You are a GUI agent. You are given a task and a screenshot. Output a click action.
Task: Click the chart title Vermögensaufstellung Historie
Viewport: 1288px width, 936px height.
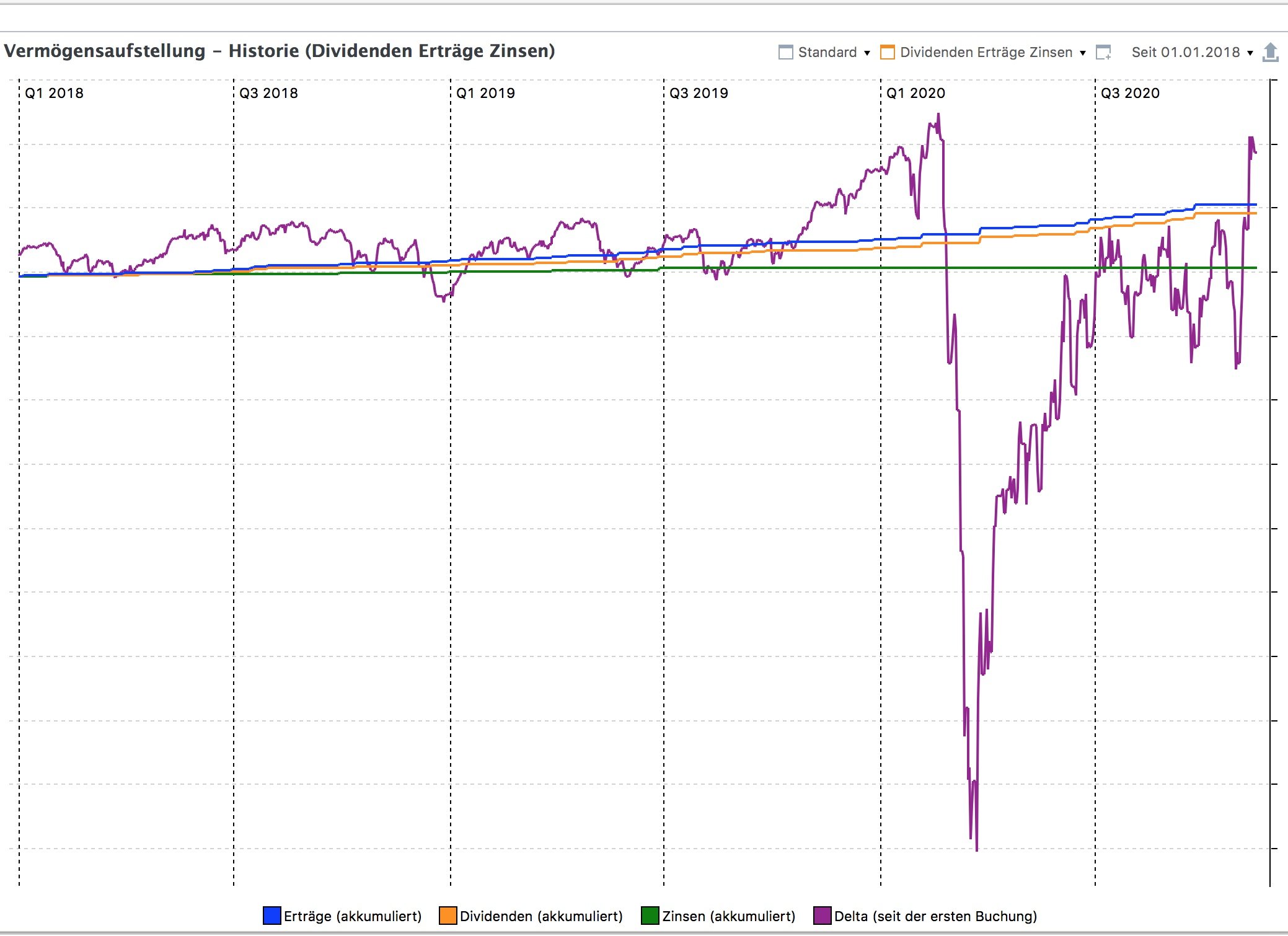pos(279,51)
